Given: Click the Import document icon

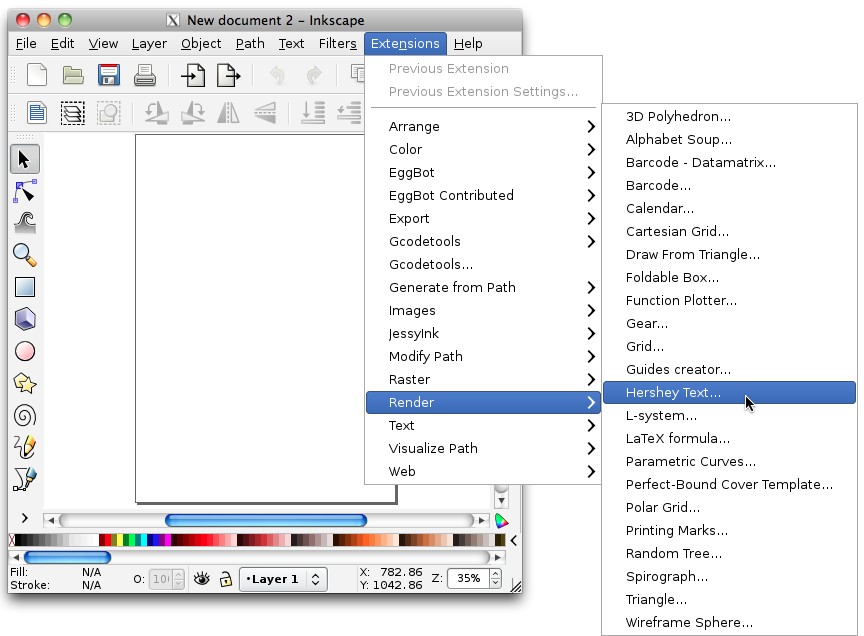Looking at the screenshot, I should 192,75.
